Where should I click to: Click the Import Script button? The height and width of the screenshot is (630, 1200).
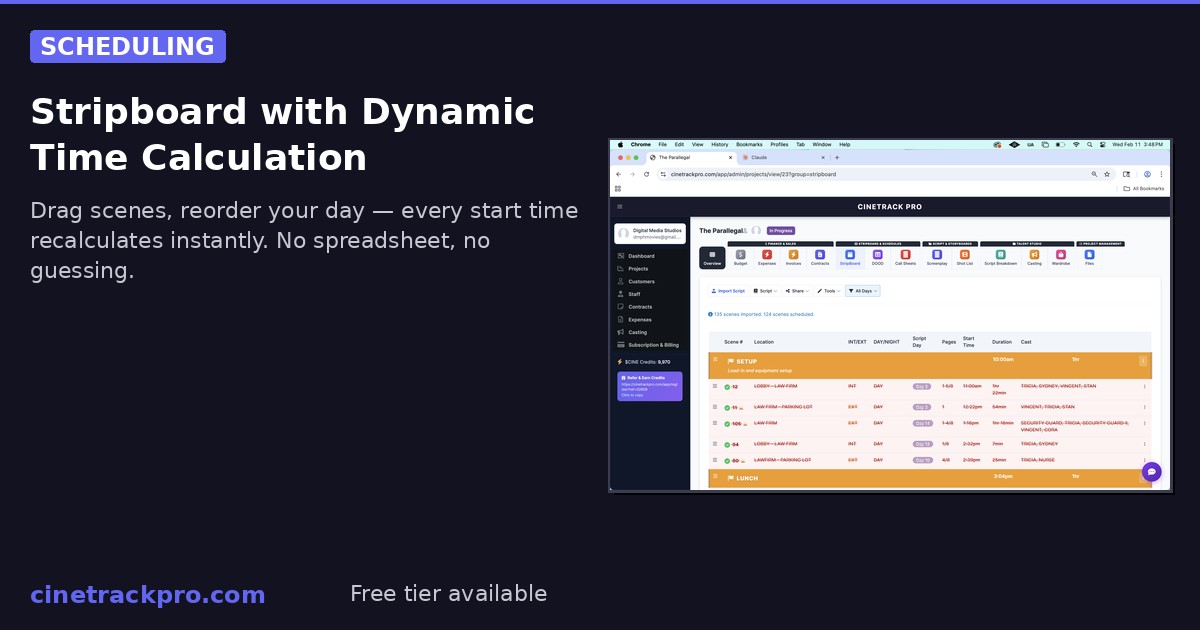pyautogui.click(x=728, y=291)
